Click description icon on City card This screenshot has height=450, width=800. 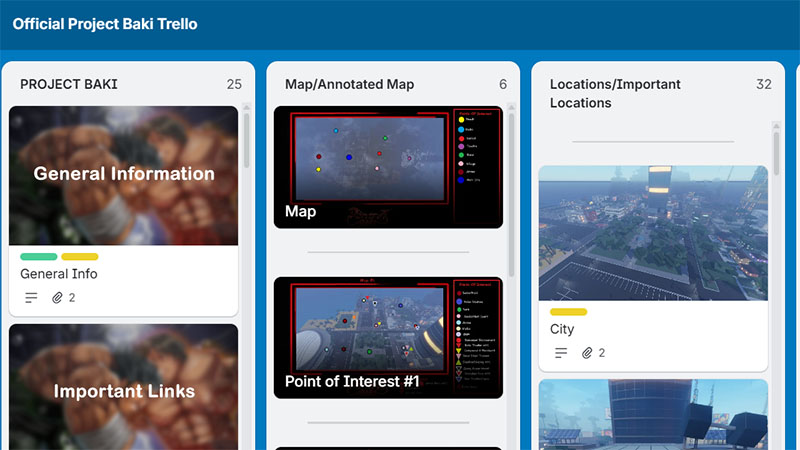(x=561, y=353)
